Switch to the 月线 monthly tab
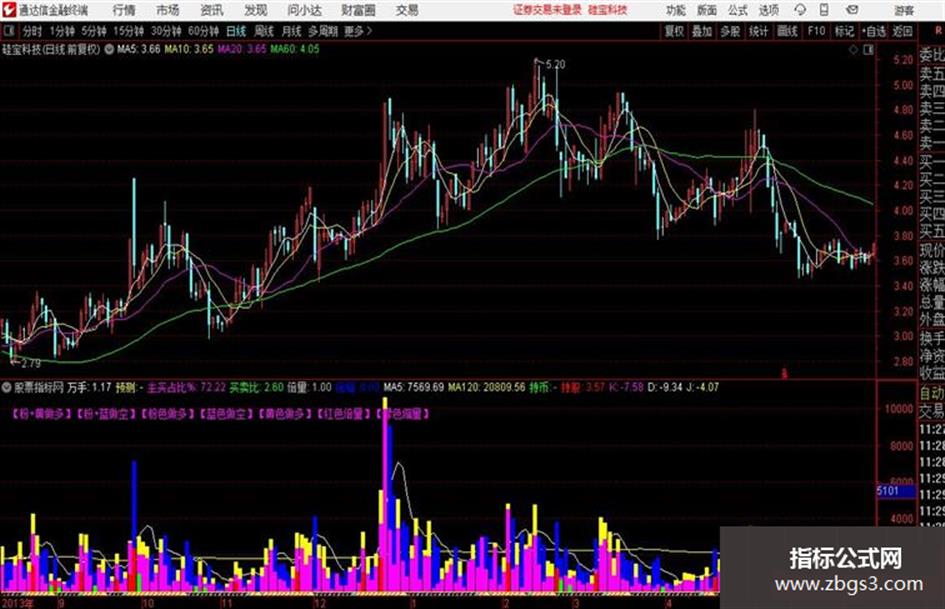945x609 pixels. pos(292,31)
